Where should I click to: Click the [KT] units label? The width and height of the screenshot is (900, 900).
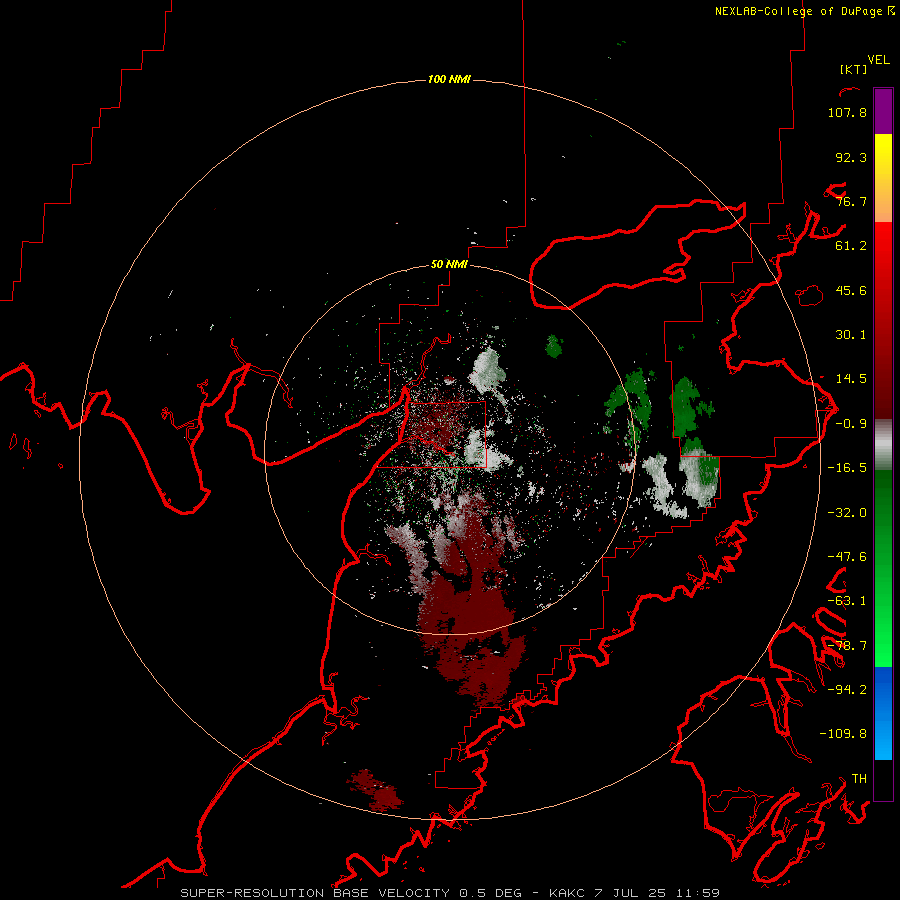(x=853, y=69)
